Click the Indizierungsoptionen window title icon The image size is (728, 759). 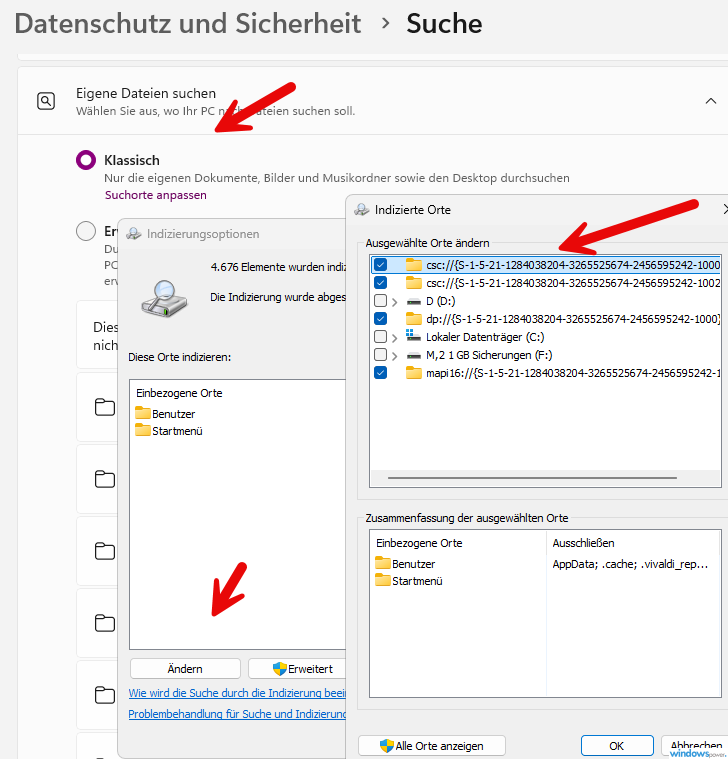pyautogui.click(x=134, y=234)
